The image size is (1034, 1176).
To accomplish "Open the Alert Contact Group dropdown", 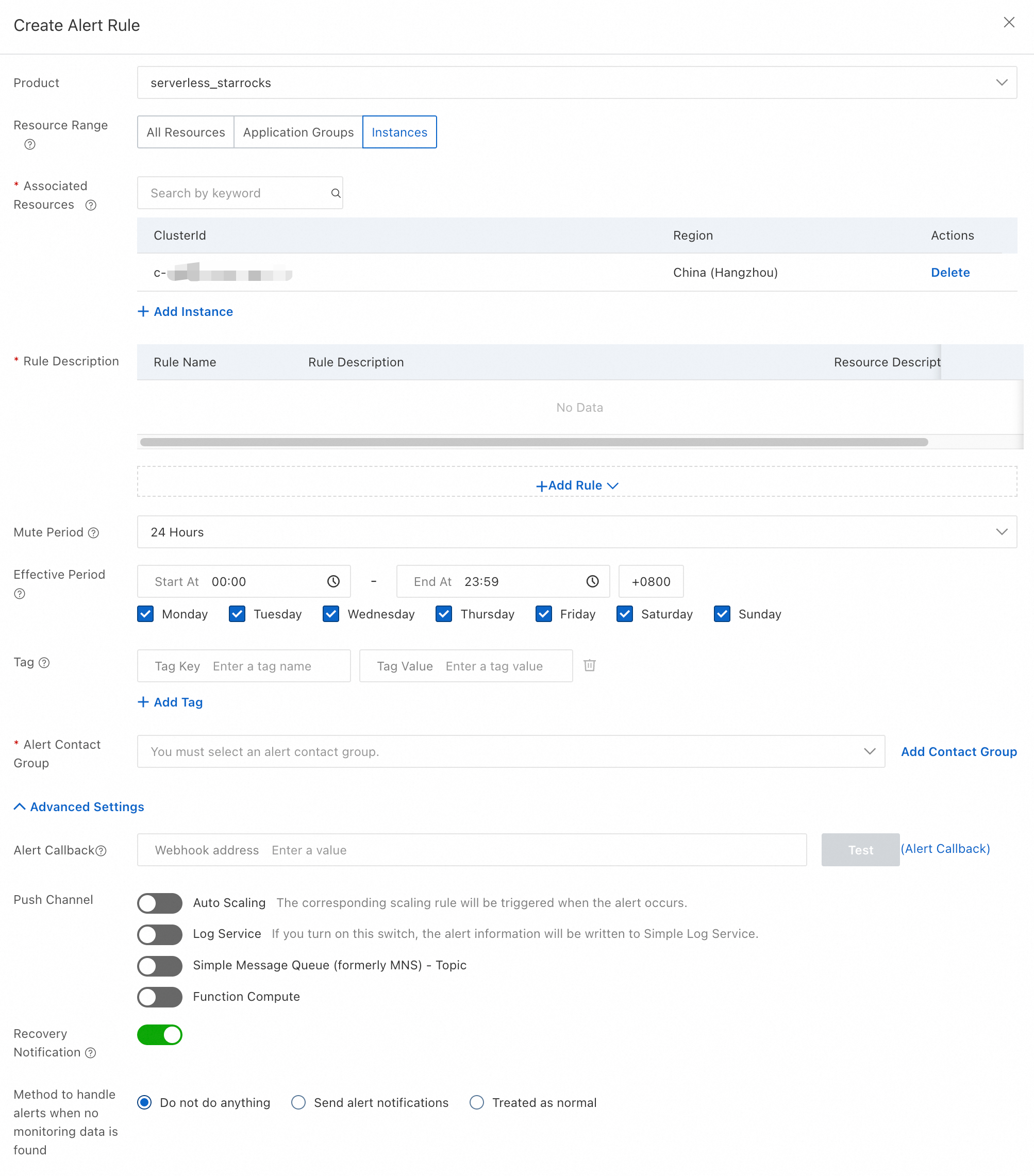I will 511,751.
